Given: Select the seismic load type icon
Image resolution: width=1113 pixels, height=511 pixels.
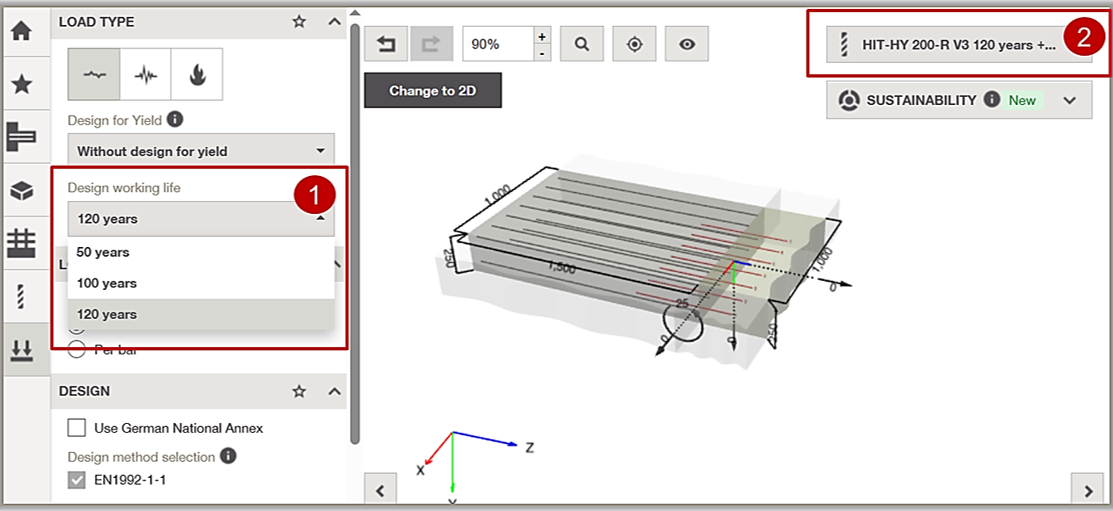Looking at the screenshot, I should pyautogui.click(x=146, y=74).
